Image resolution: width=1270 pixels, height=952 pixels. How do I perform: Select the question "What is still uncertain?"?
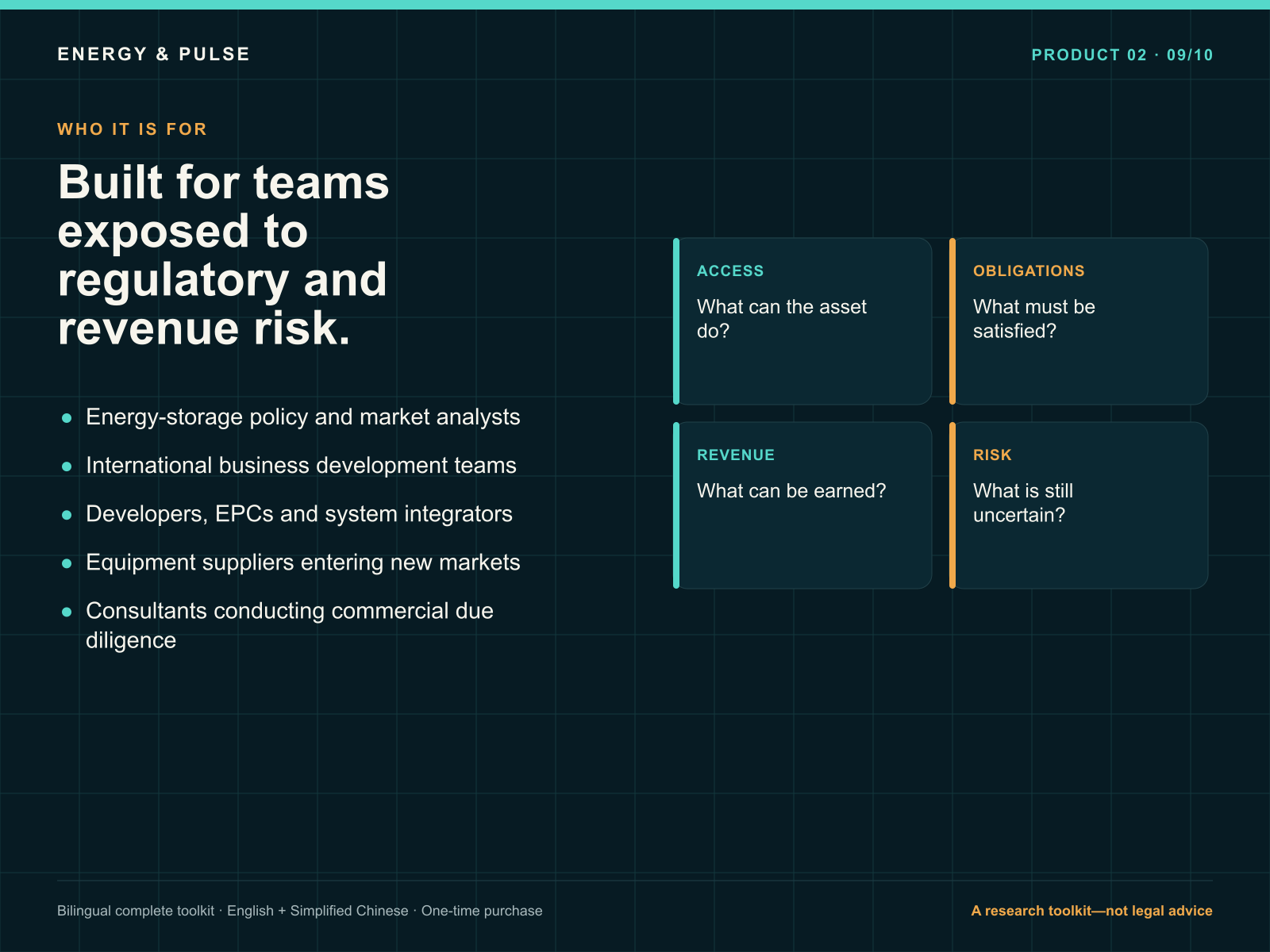coord(1023,503)
